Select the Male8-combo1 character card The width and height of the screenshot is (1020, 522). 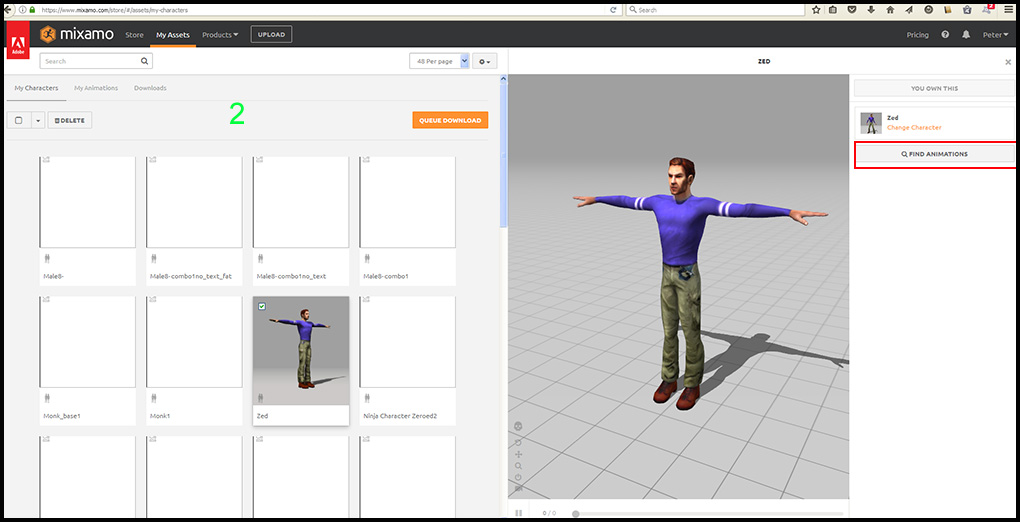click(408, 221)
